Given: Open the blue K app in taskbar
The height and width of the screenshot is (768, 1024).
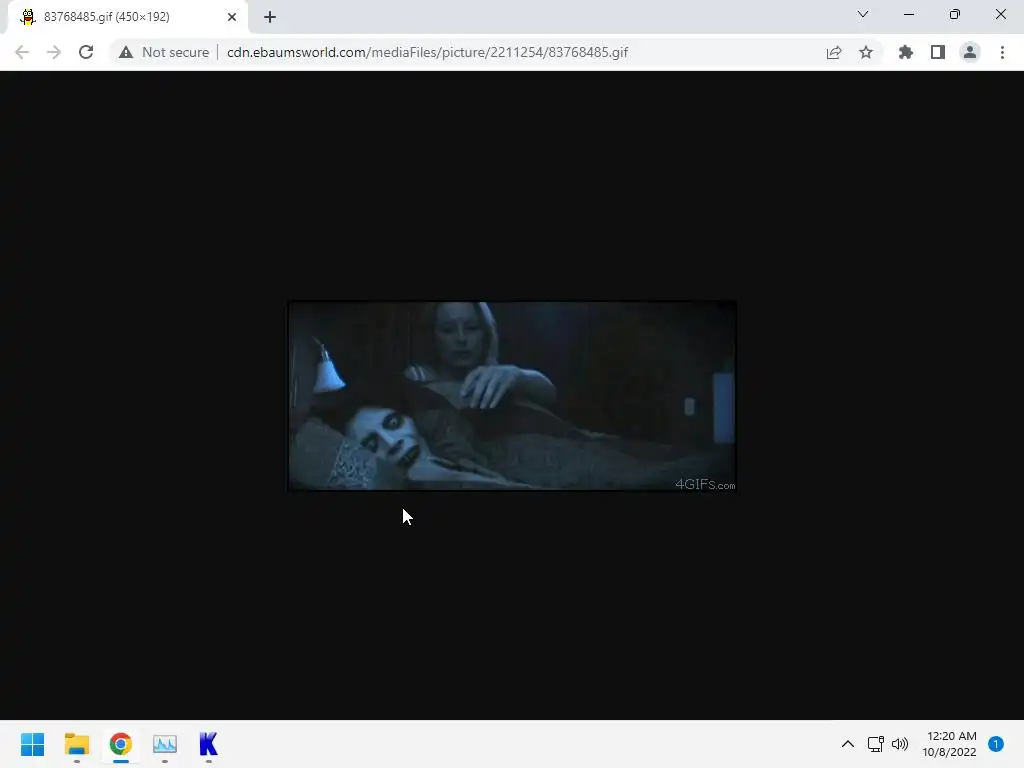Looking at the screenshot, I should 208,744.
